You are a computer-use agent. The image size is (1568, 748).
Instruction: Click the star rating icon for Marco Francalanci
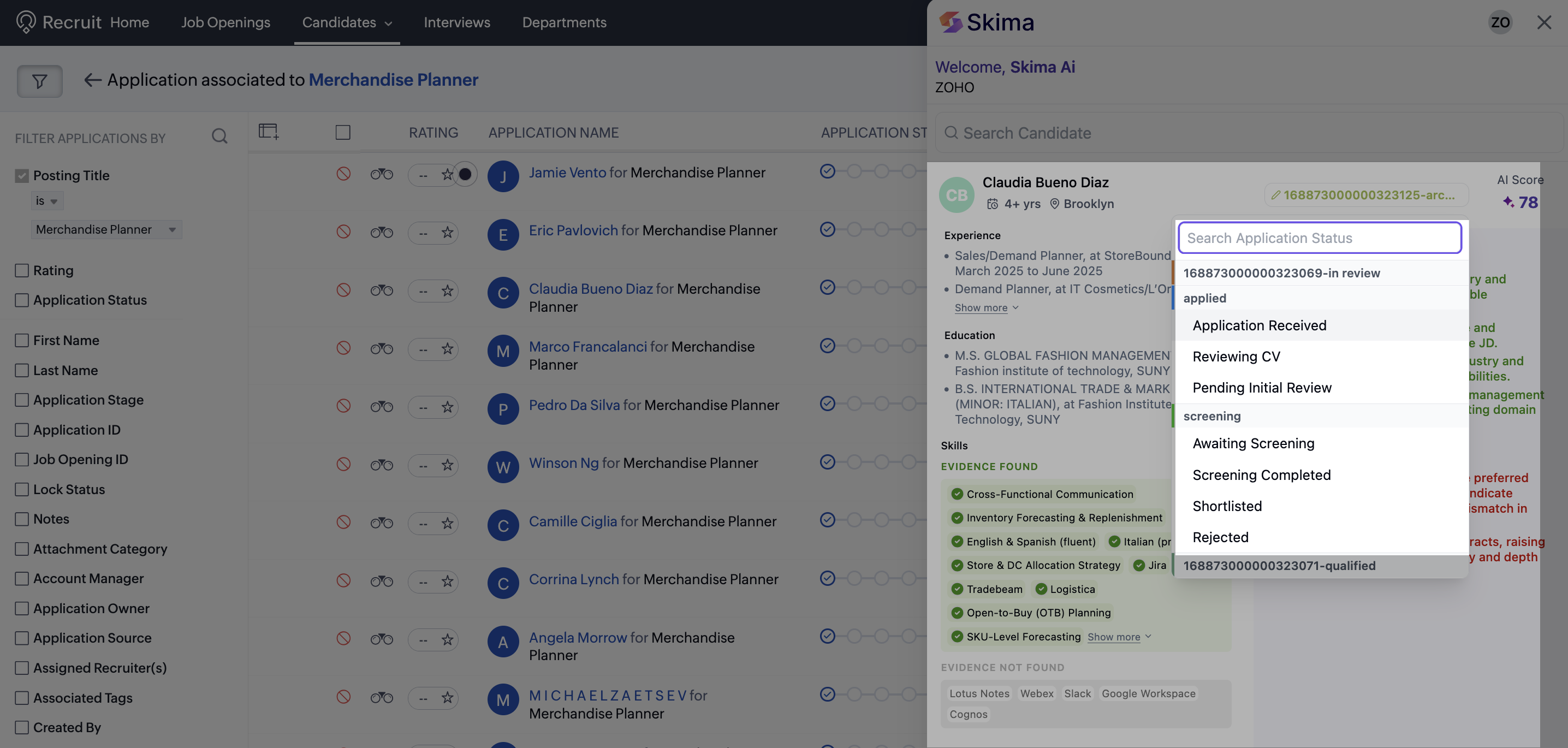447,348
